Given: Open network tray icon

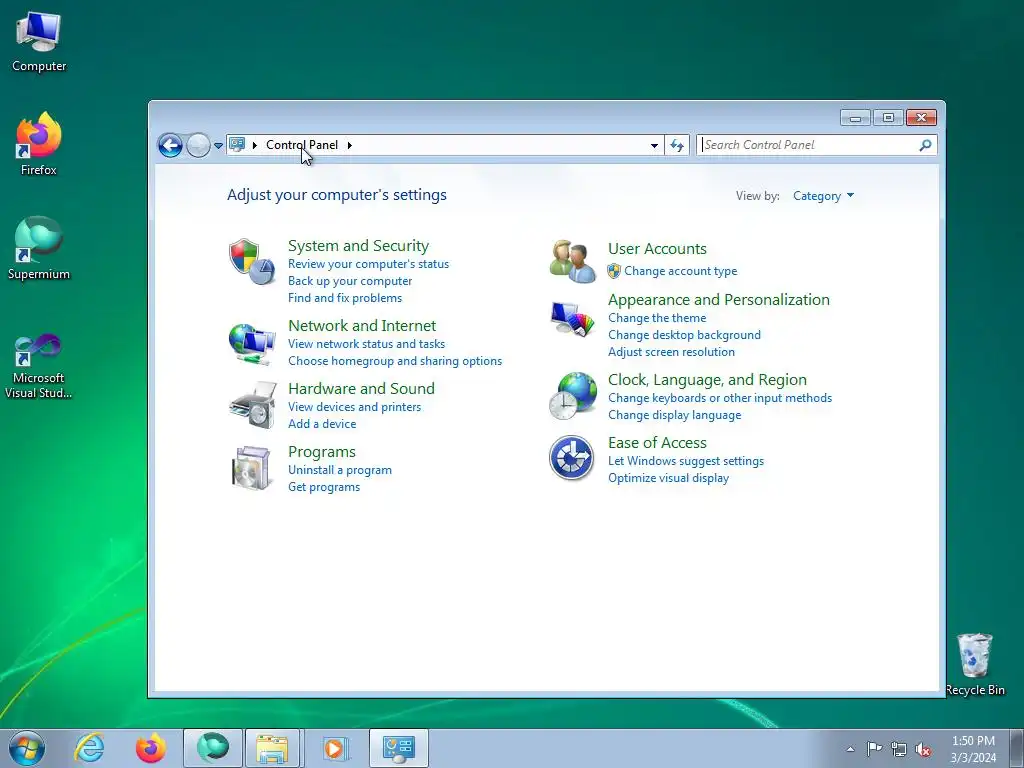Looking at the screenshot, I should (x=899, y=749).
